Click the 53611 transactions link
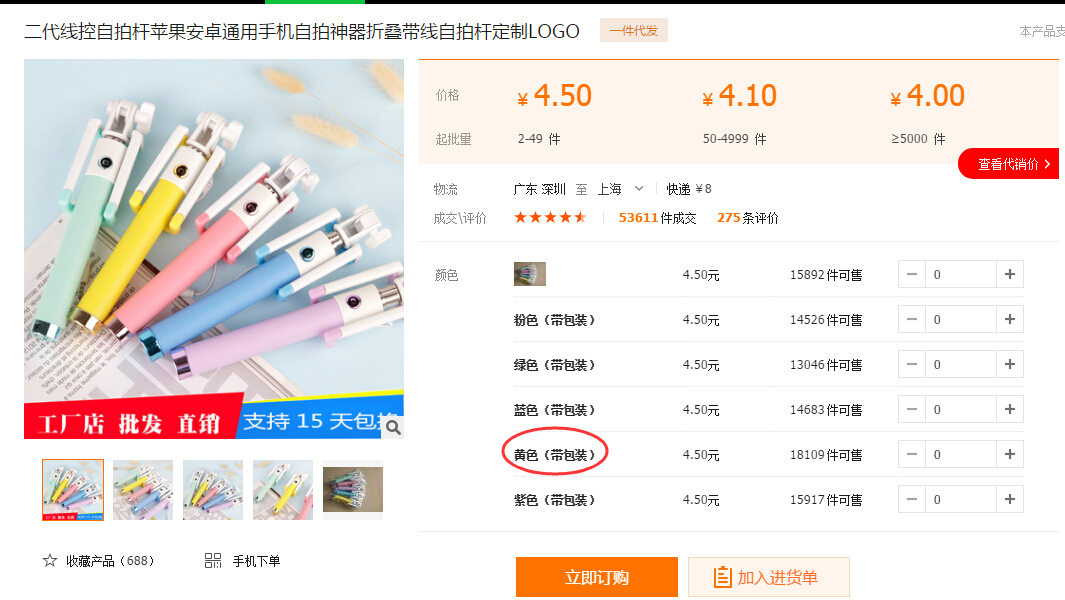This screenshot has height=600, width=1065. click(x=657, y=218)
